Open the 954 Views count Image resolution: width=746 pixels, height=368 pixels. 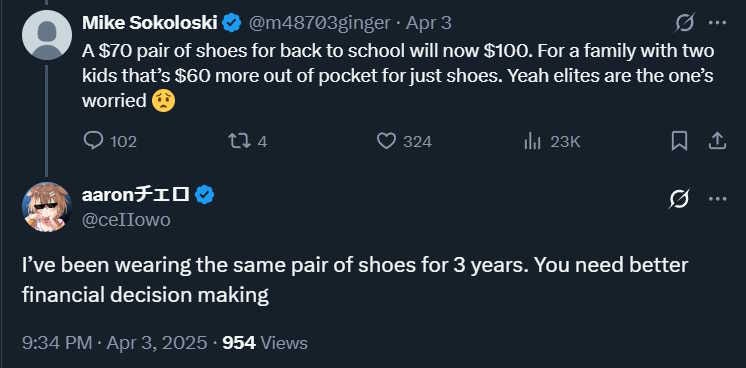265,343
